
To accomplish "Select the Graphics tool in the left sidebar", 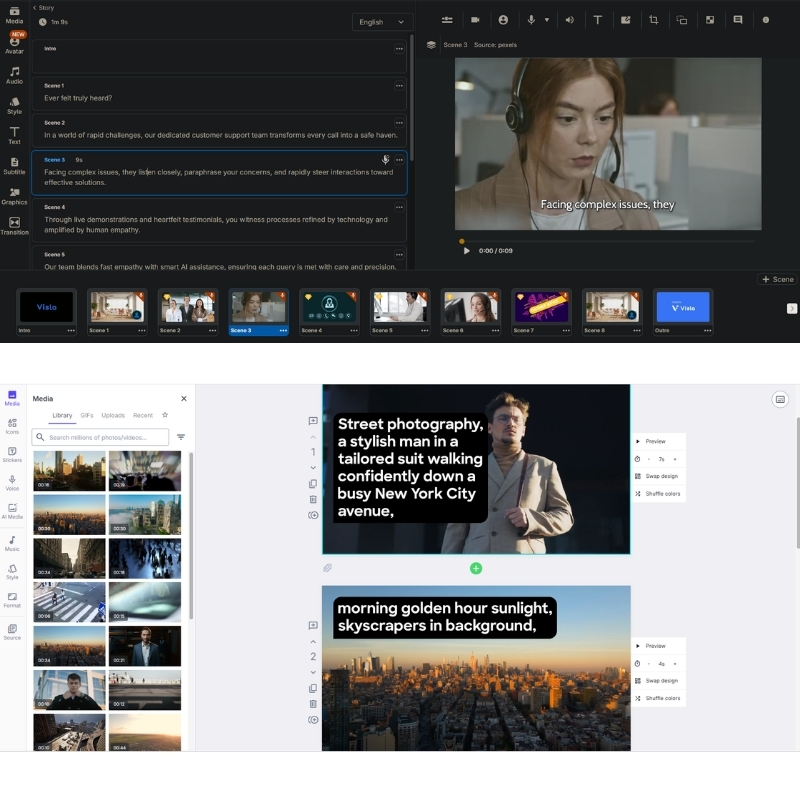I will coord(13,194).
